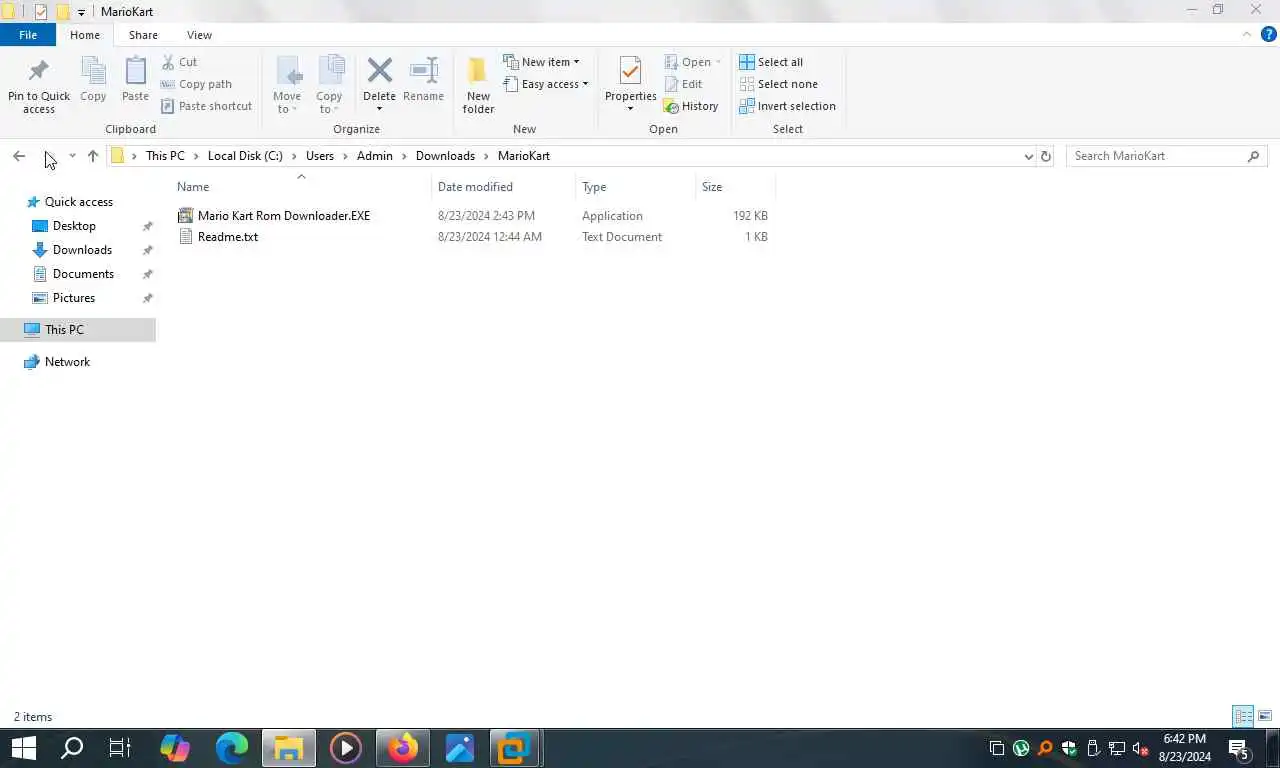This screenshot has height=768, width=1280.
Task: Switch to the View tab
Action: (199, 35)
